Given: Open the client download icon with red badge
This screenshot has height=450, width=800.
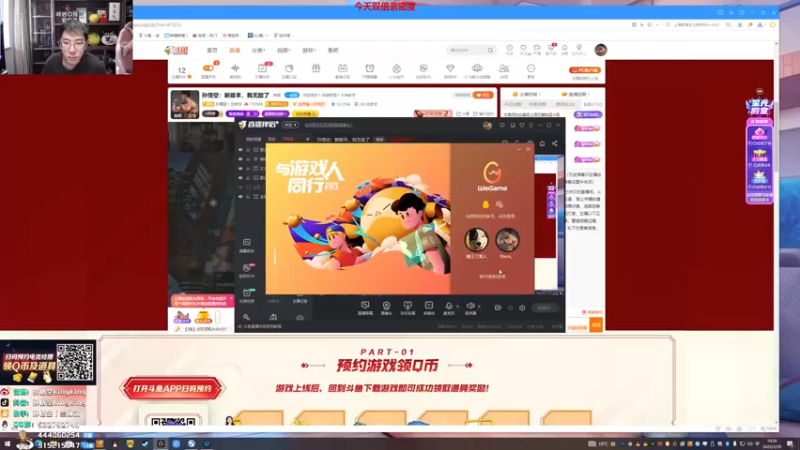Looking at the screenshot, I should pyautogui.click(x=551, y=48).
